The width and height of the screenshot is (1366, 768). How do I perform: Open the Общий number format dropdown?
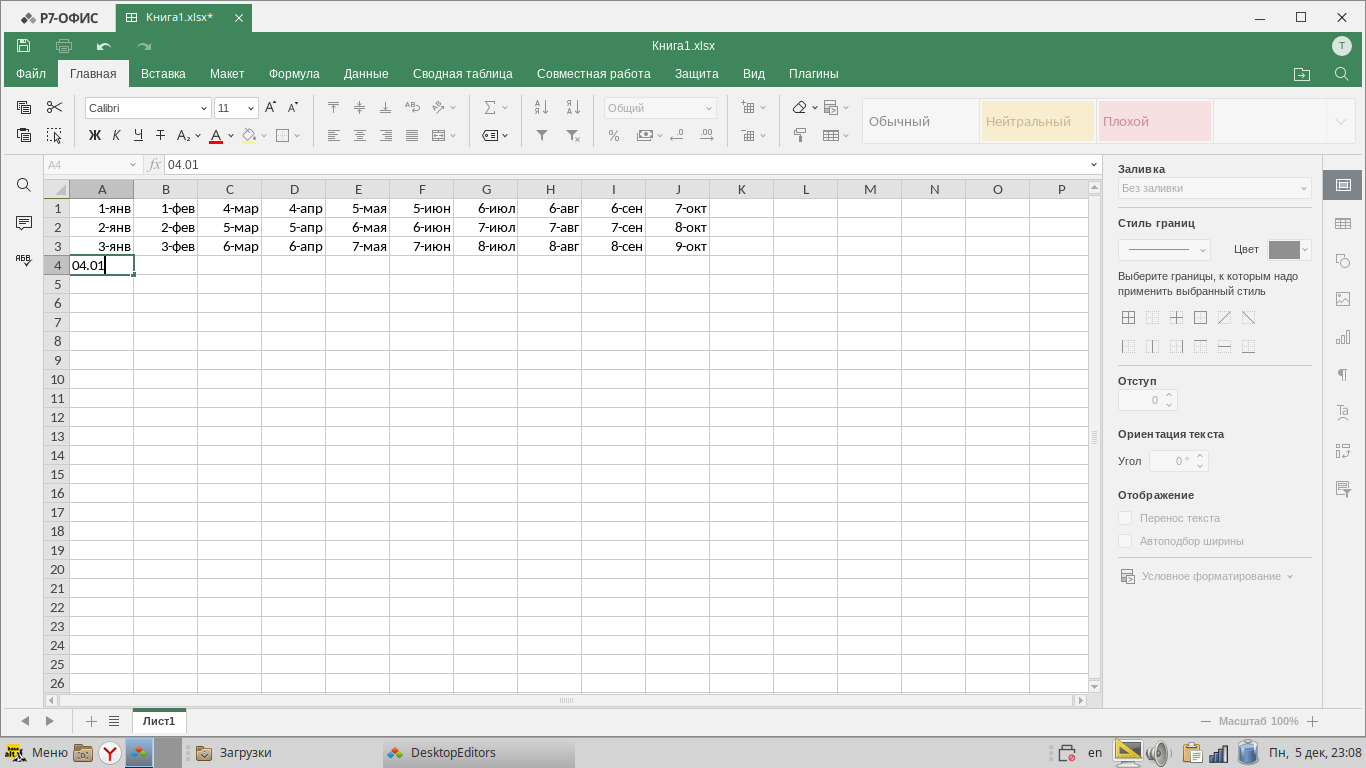[x=709, y=108]
